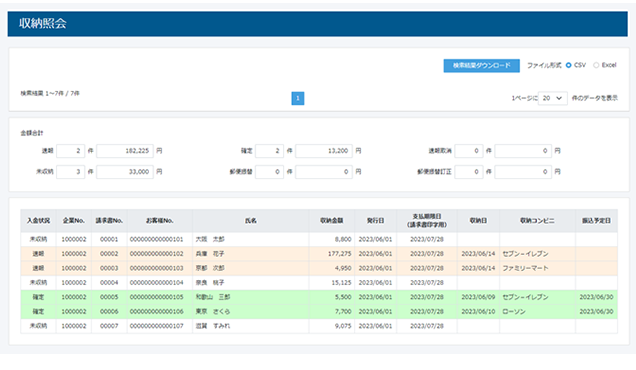
Task: Click the ローソン convenience store cell
Action: click(537, 312)
